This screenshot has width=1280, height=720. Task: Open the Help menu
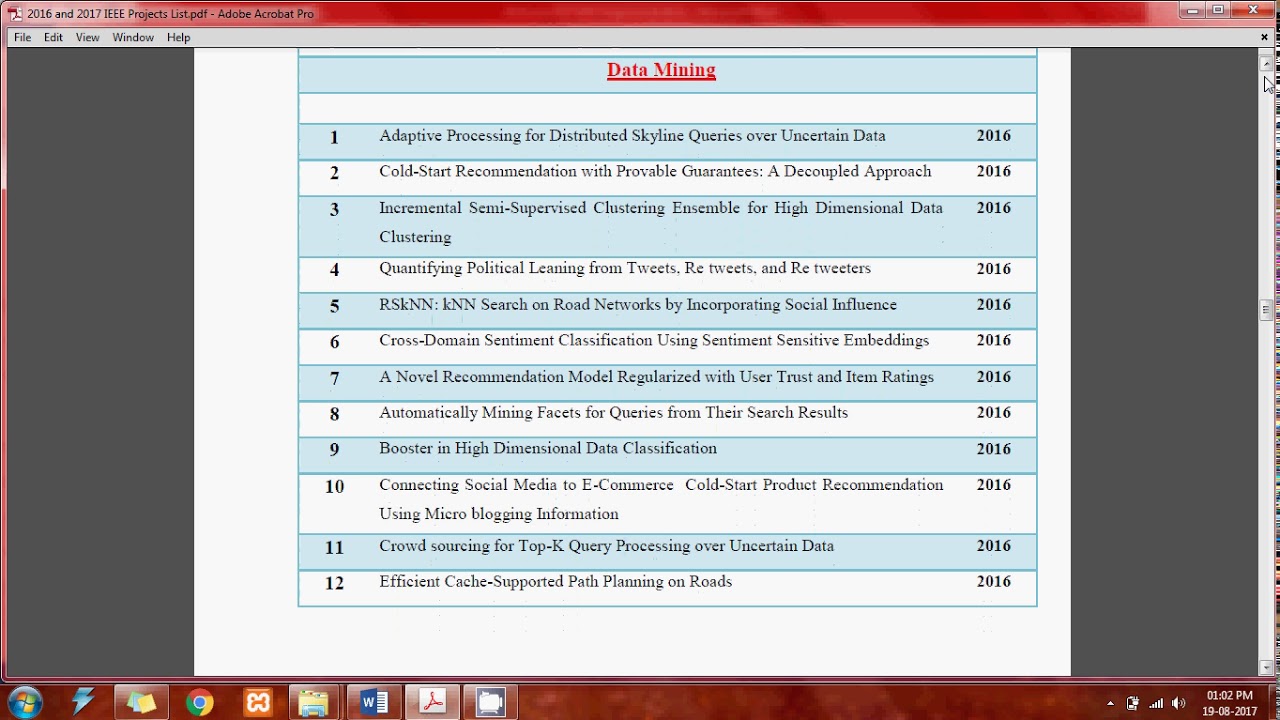pyautogui.click(x=179, y=37)
